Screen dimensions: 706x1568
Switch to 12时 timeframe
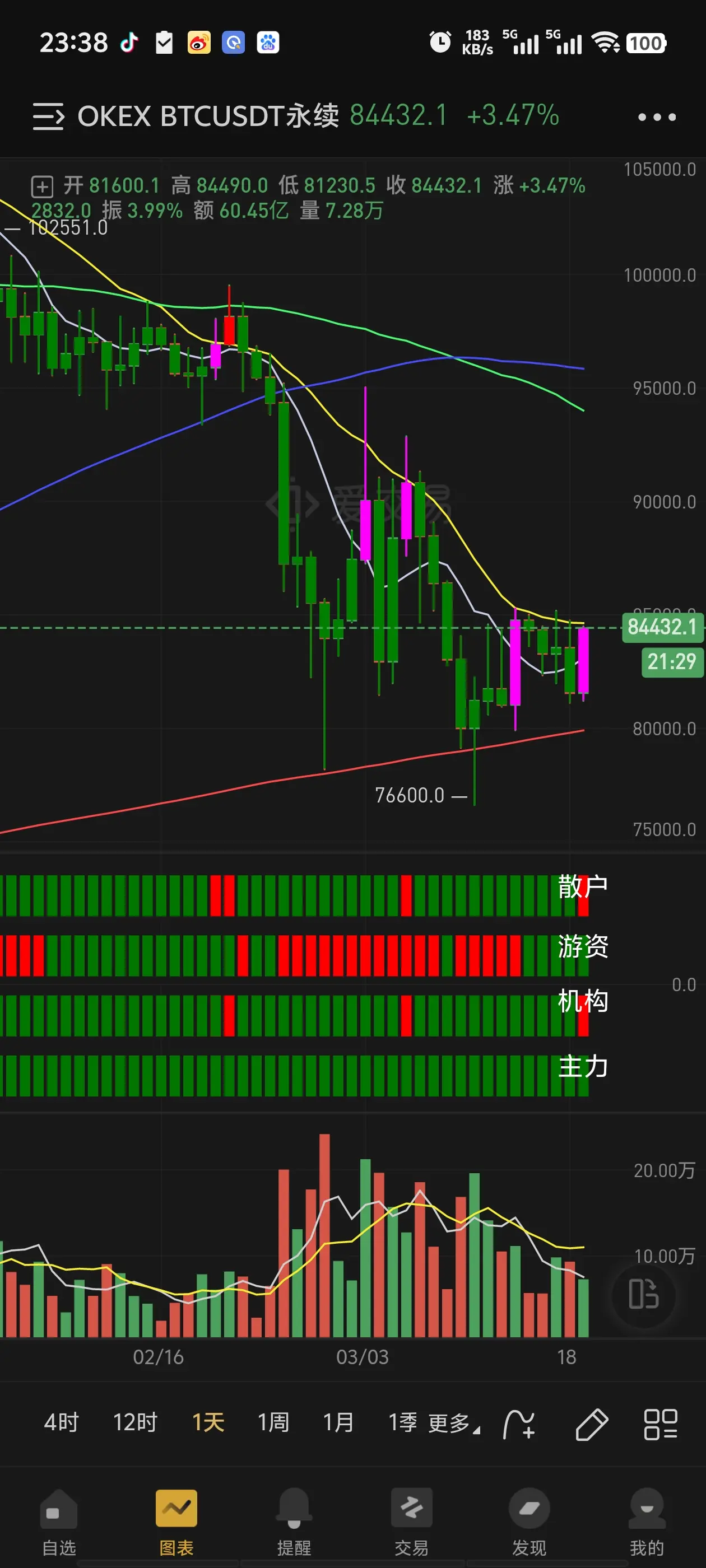[135, 1422]
